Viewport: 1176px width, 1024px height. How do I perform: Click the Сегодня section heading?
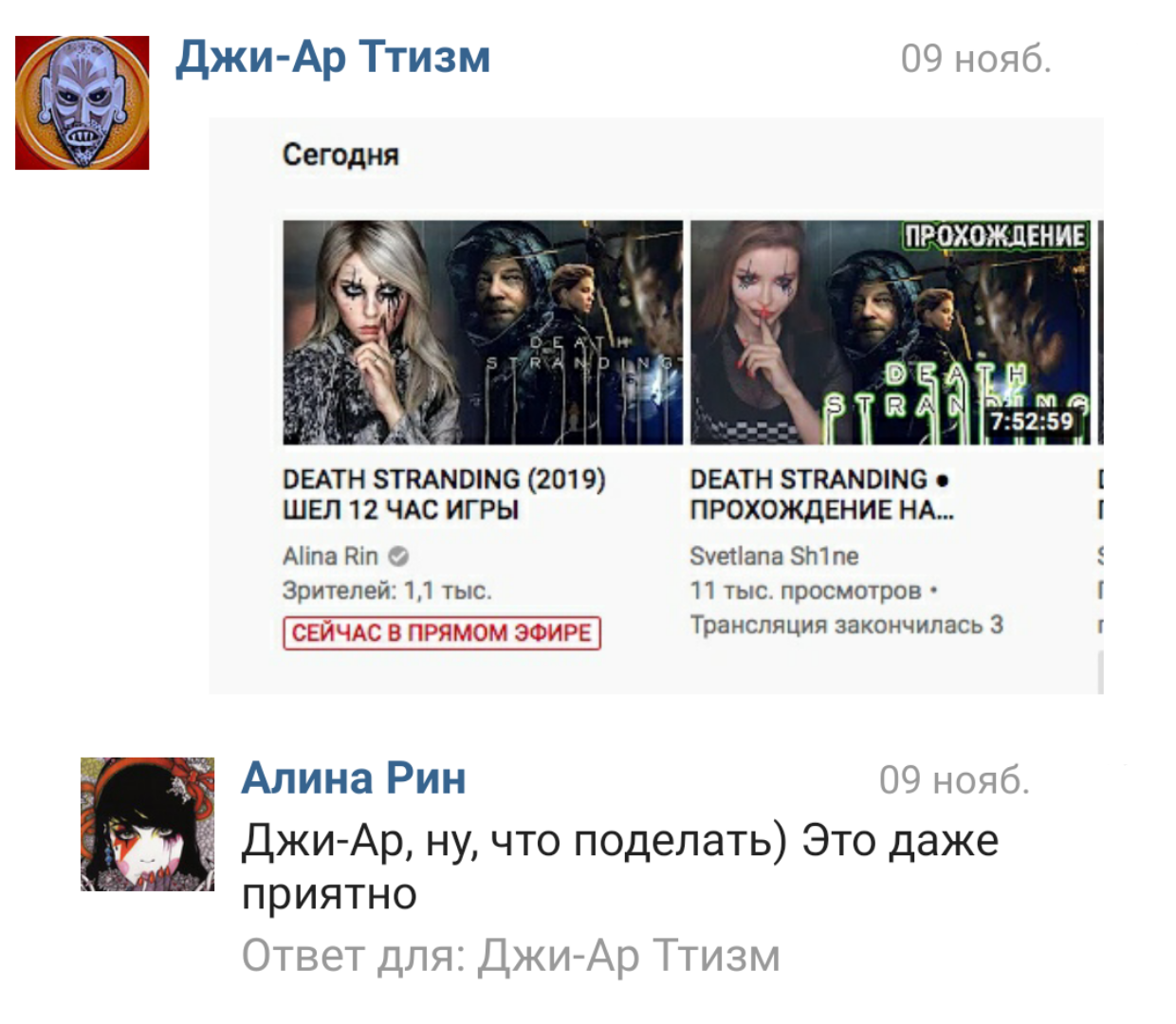(340, 155)
